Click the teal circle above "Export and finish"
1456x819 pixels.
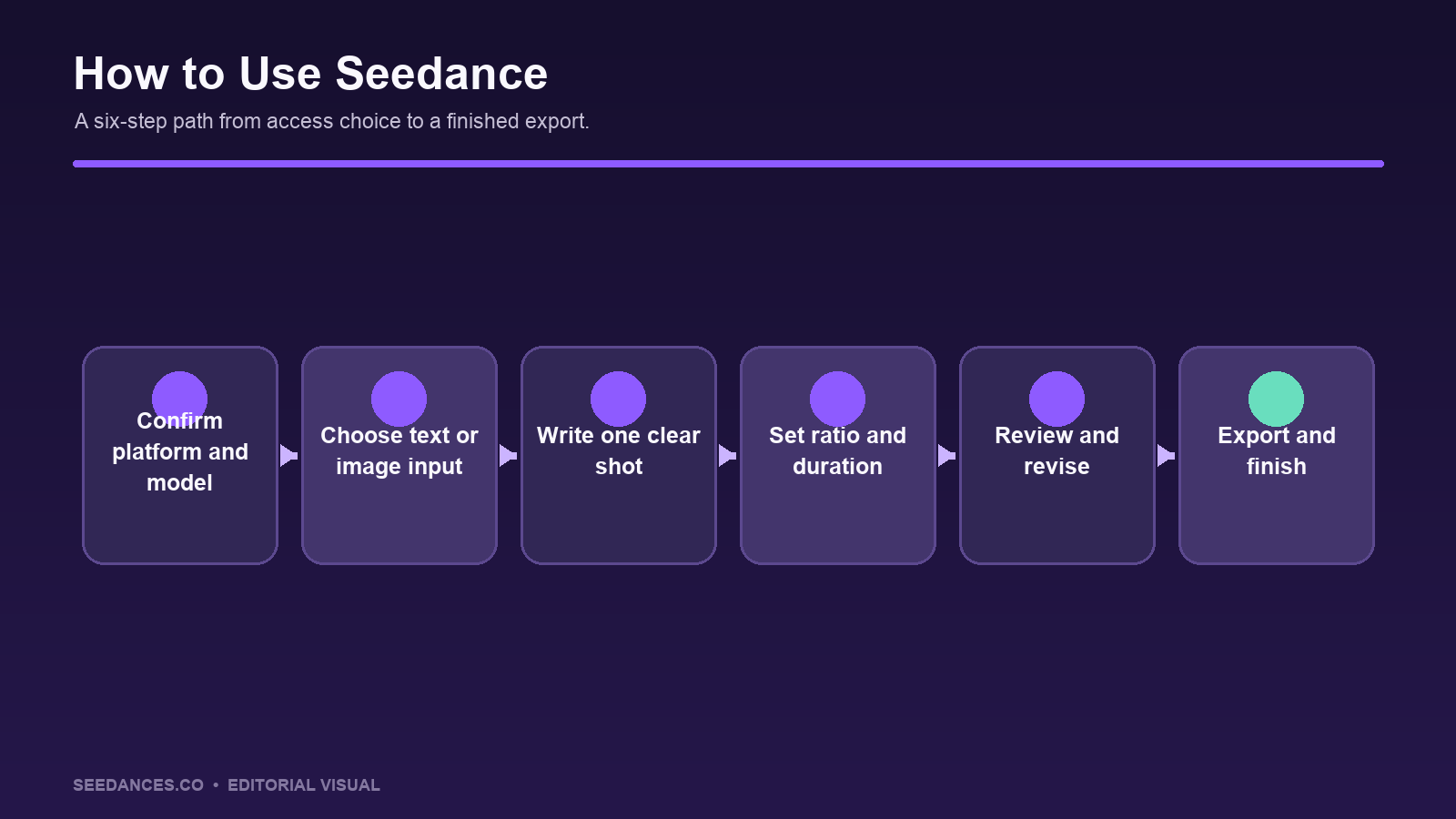click(1277, 399)
